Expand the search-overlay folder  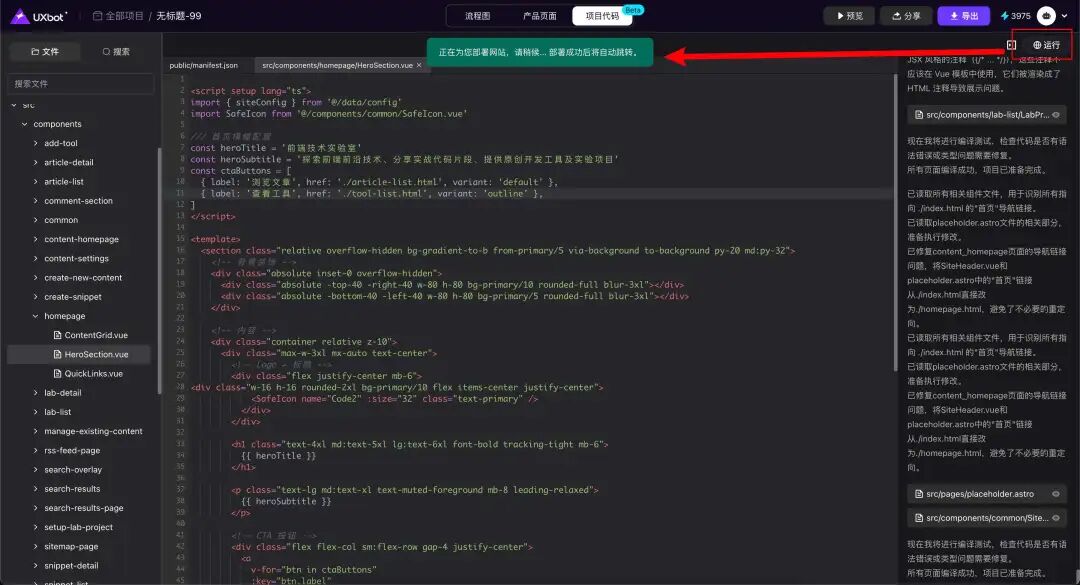pyautogui.click(x=36, y=470)
